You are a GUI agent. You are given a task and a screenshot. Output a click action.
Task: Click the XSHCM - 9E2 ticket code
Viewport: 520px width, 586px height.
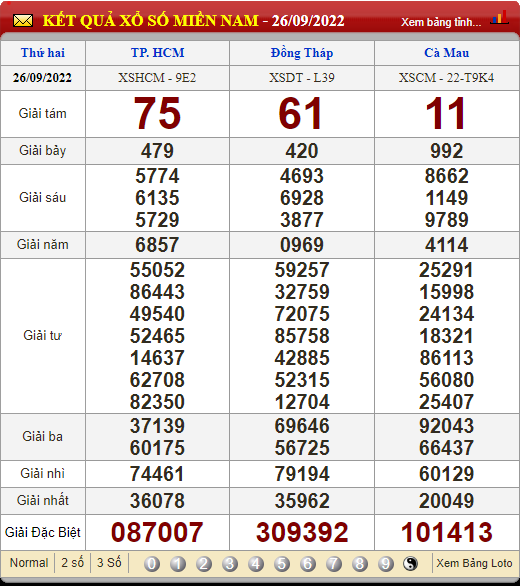click(x=157, y=78)
